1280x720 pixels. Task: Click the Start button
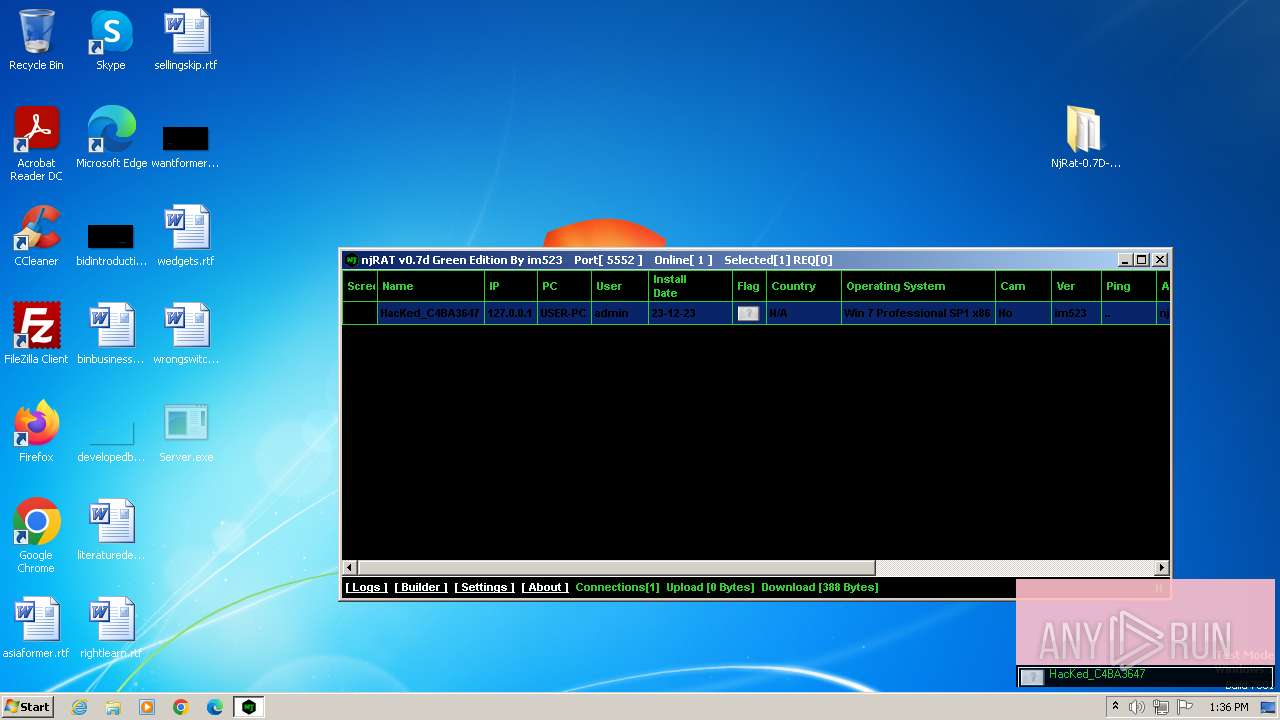(28, 707)
